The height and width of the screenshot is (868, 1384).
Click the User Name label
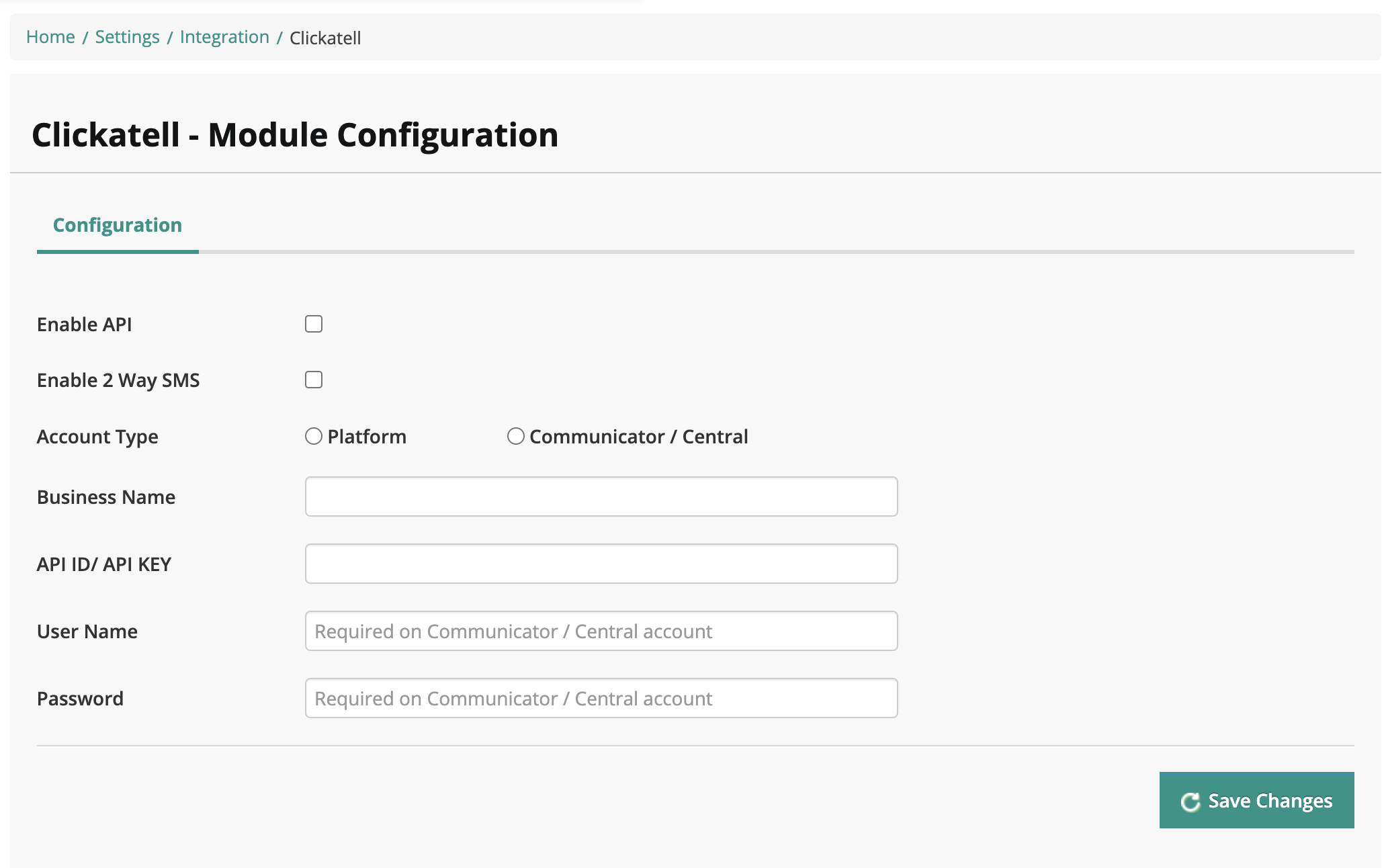tap(87, 632)
